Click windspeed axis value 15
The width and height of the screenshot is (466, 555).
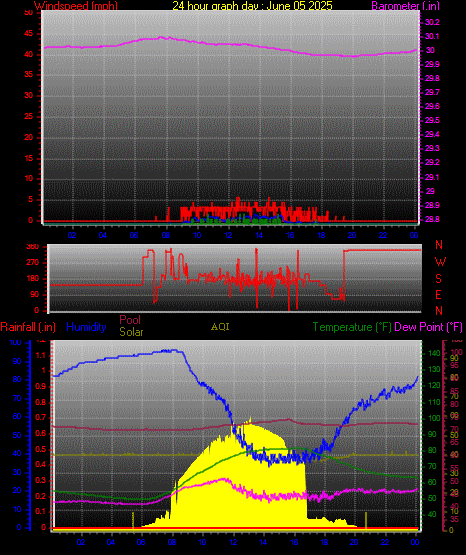click(28, 159)
